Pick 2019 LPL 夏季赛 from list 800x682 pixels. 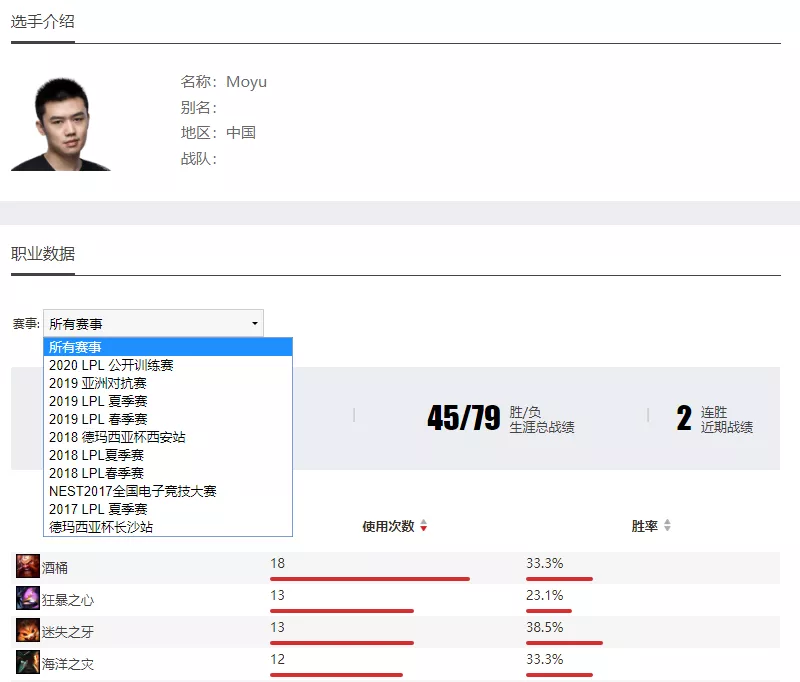(168, 401)
